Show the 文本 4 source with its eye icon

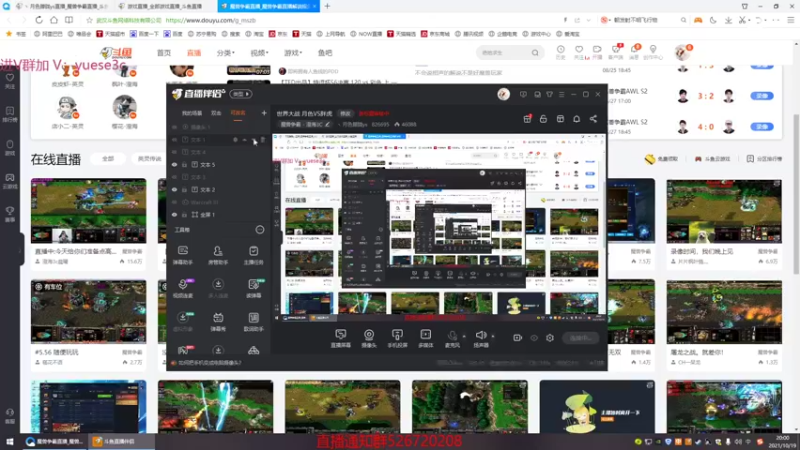point(174,152)
